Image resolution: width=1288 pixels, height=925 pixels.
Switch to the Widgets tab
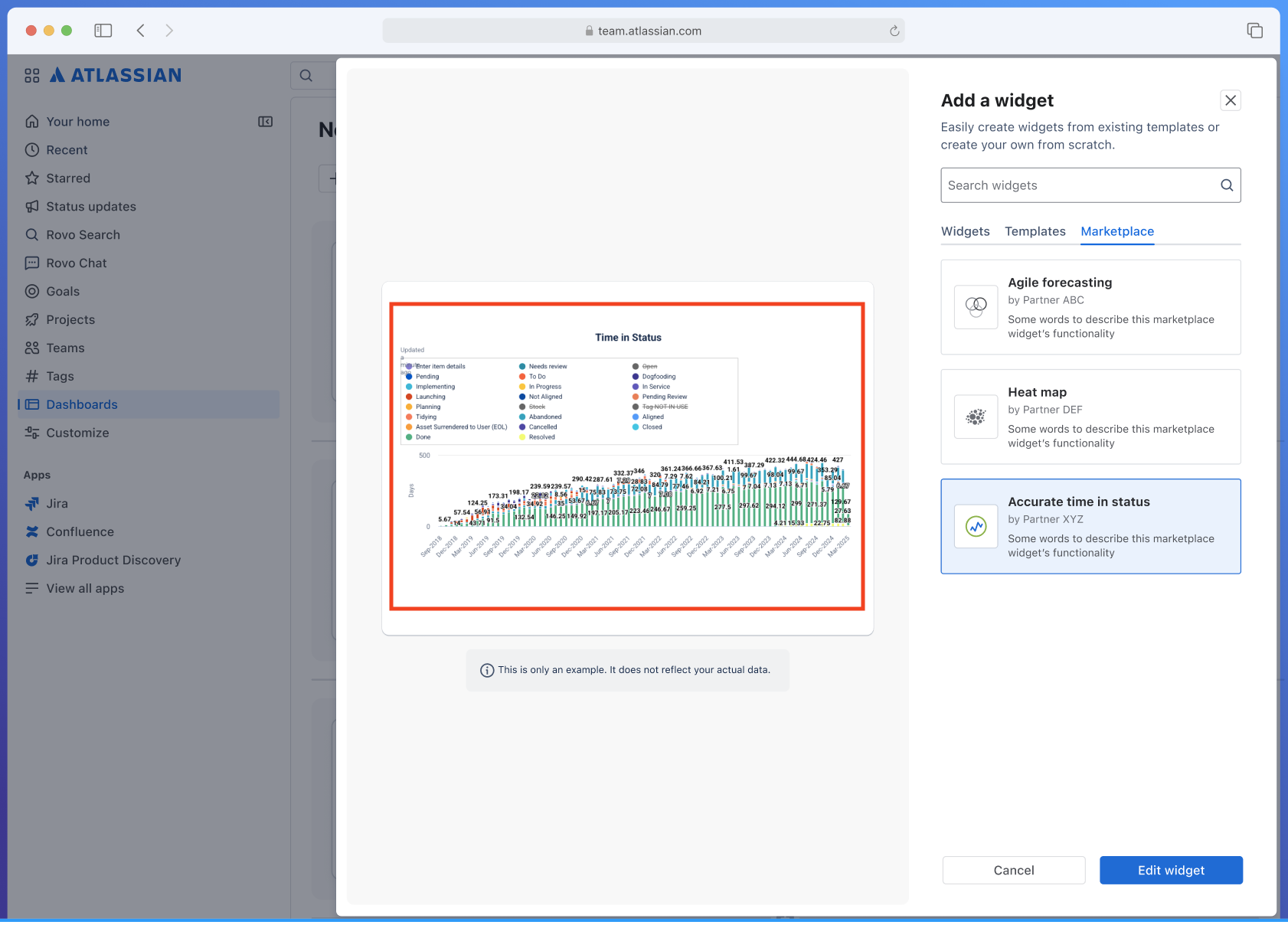pyautogui.click(x=965, y=231)
